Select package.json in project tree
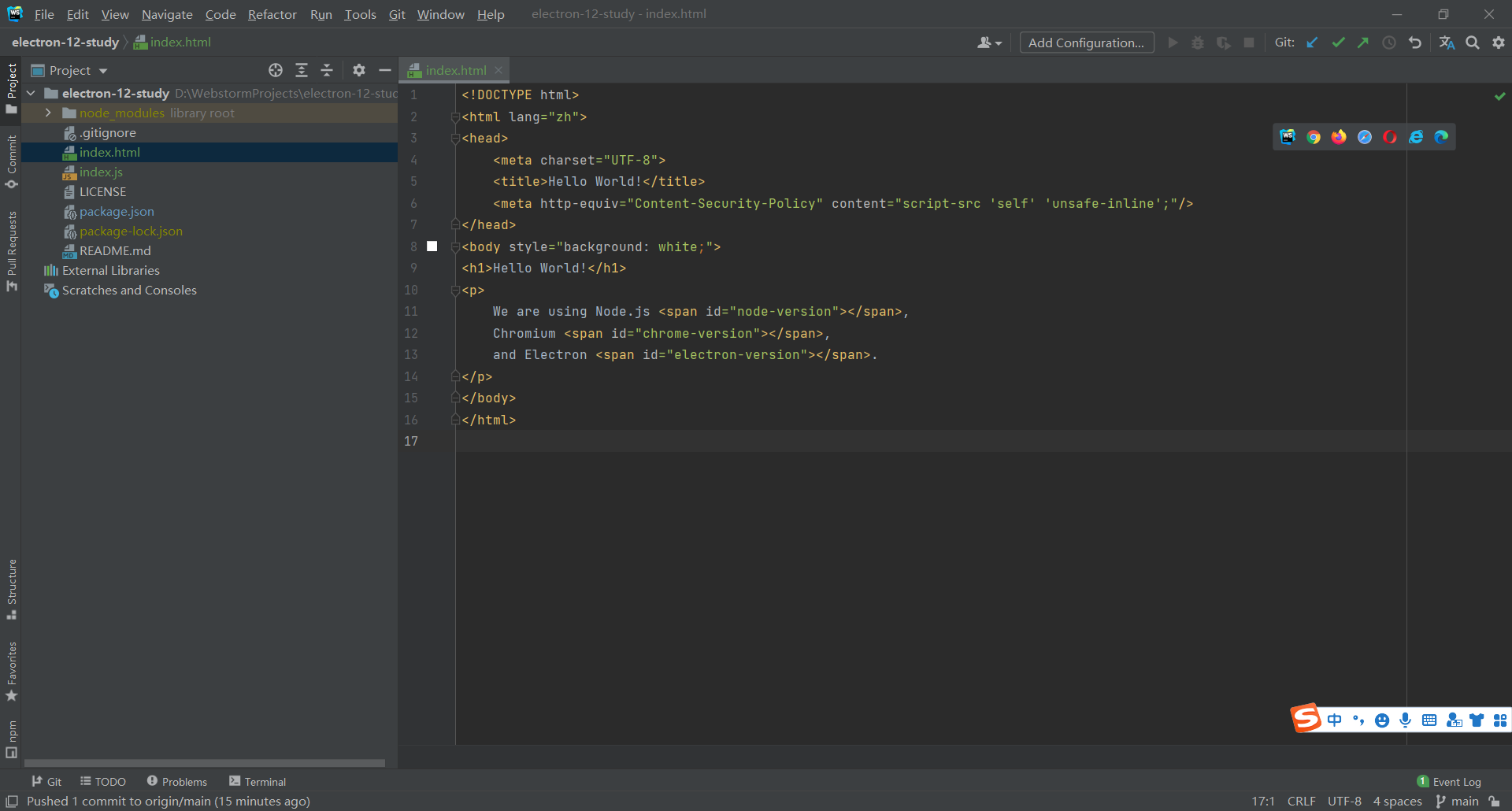The image size is (1512, 811). pos(117,211)
